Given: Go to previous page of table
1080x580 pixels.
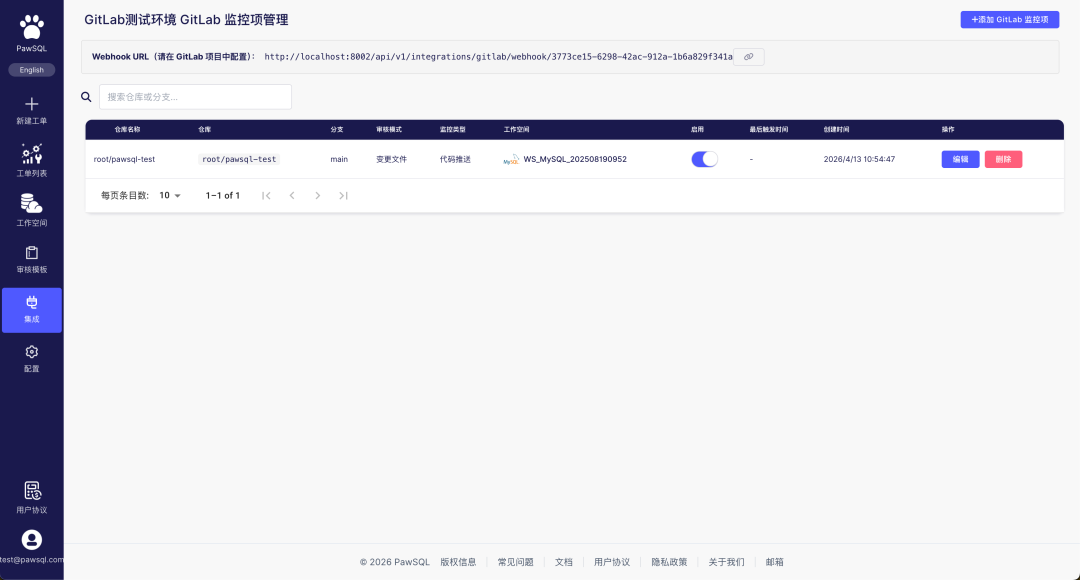Looking at the screenshot, I should tap(292, 196).
